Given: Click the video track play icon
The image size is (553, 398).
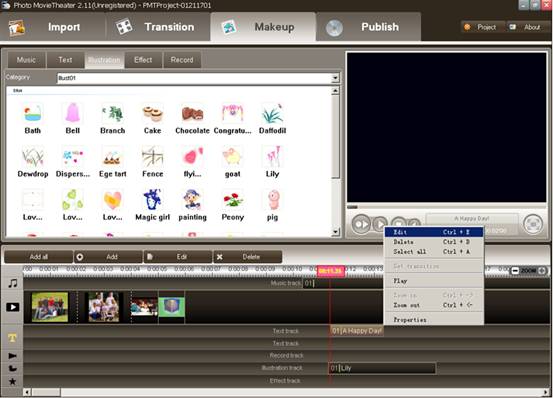Looking at the screenshot, I should click(13, 307).
